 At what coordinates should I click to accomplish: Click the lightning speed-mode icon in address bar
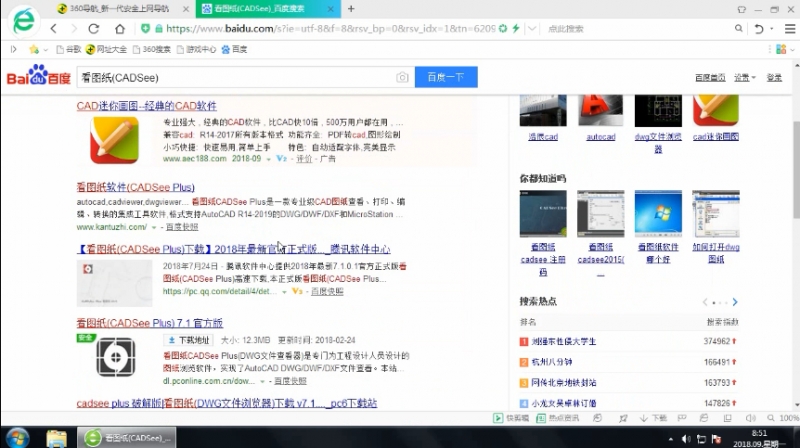(516, 29)
